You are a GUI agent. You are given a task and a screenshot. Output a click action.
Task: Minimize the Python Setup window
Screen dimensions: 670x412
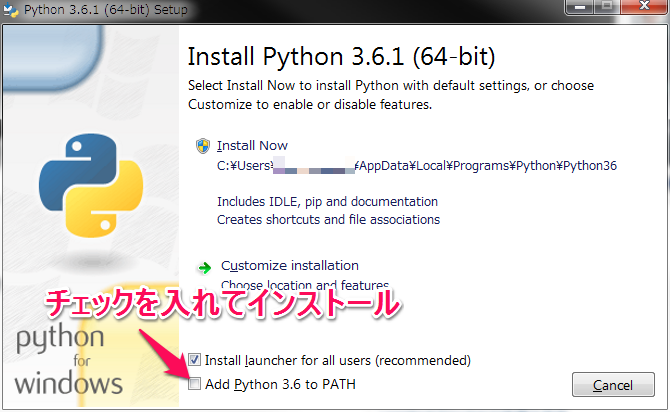click(x=579, y=7)
